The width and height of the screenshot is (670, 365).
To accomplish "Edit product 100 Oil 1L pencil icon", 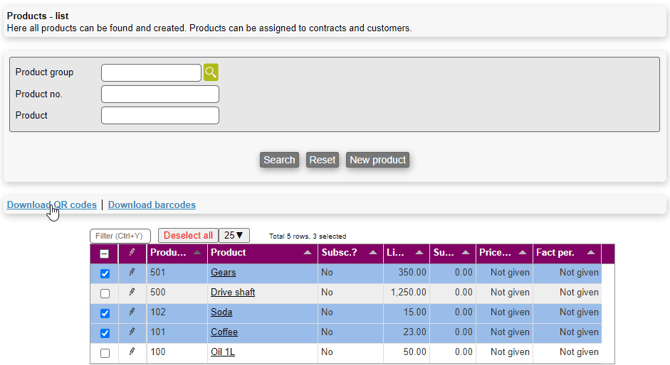I will pyautogui.click(x=132, y=352).
